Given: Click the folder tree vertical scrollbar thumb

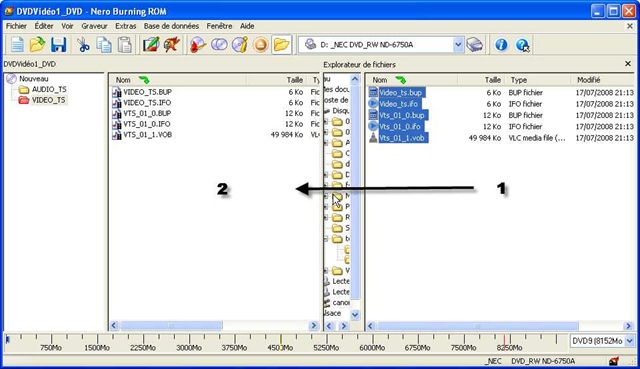Looking at the screenshot, I should [355, 192].
